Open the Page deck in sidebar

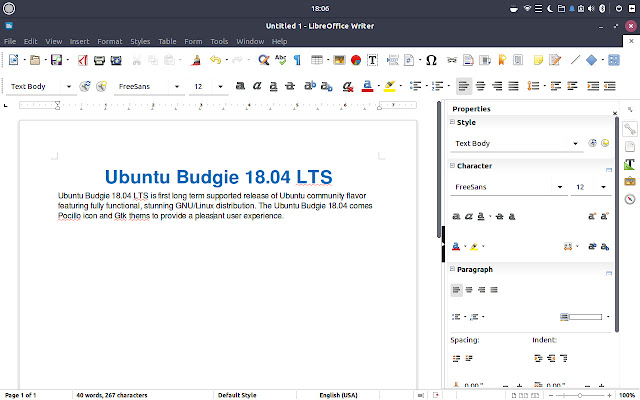click(x=630, y=146)
